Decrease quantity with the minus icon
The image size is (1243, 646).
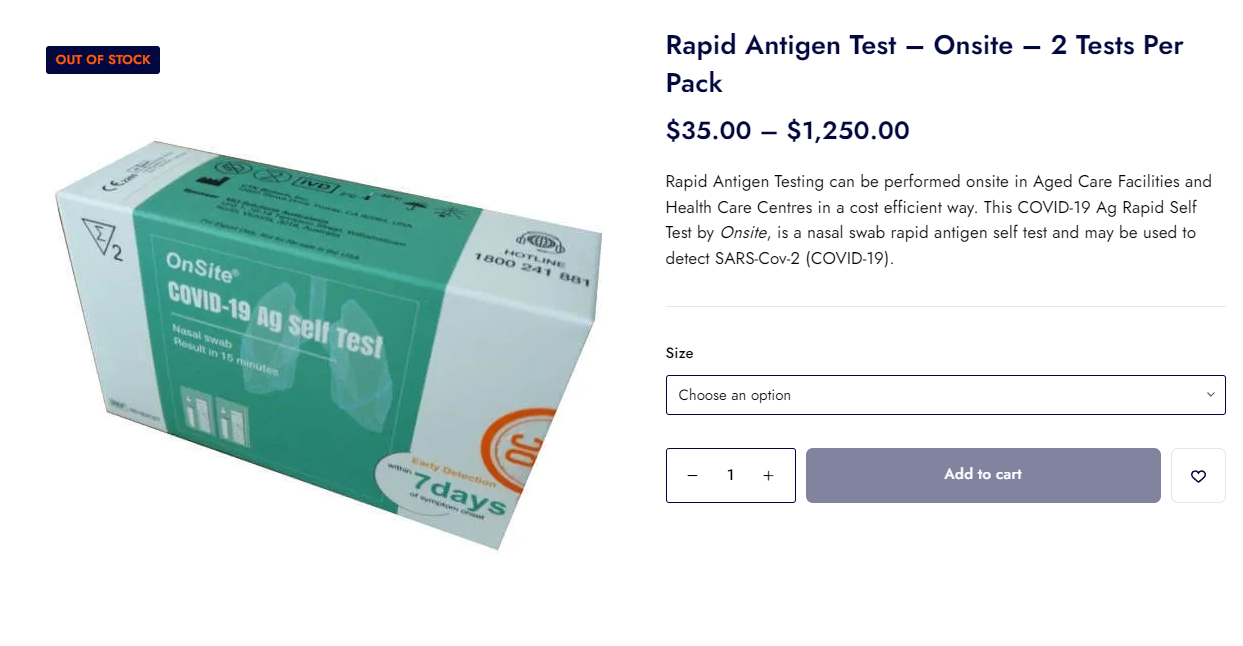pos(692,476)
